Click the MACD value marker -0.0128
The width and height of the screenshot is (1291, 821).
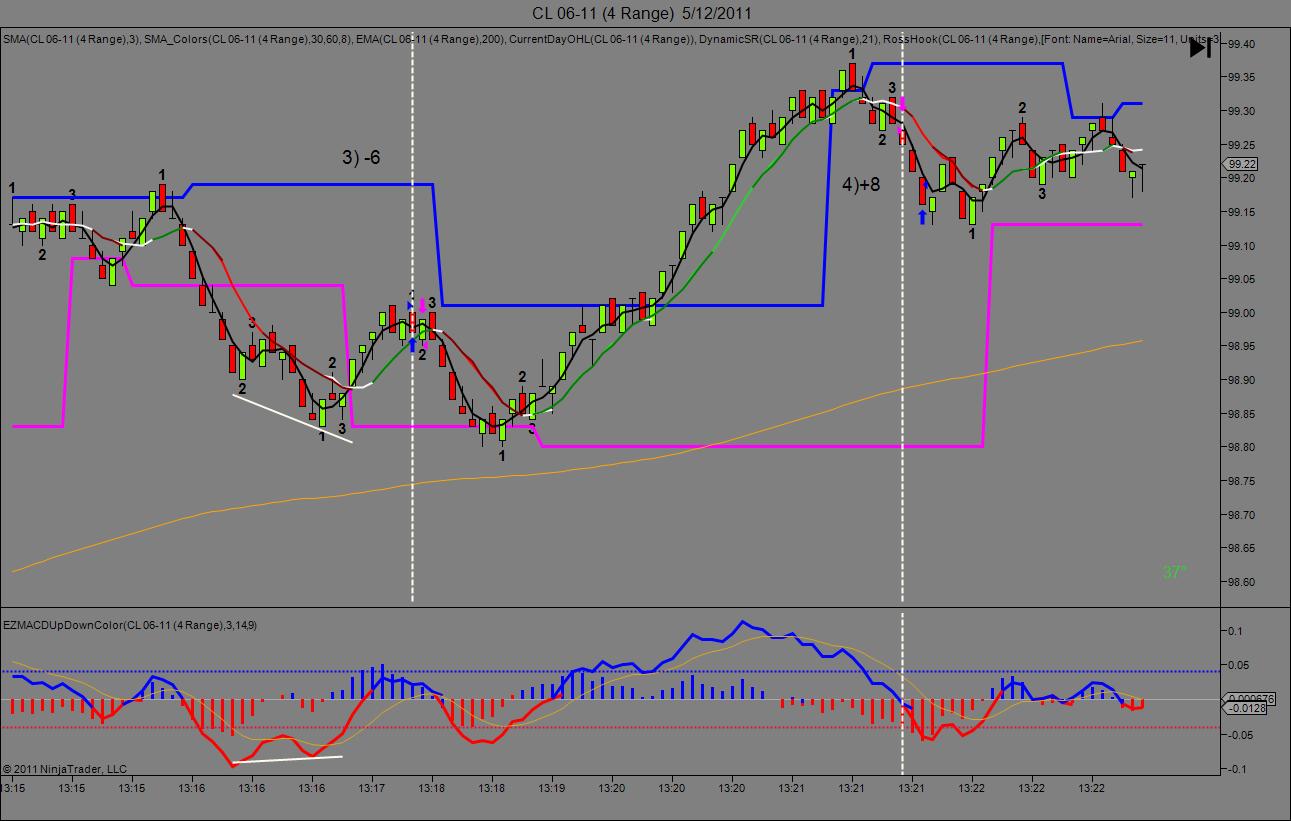click(x=1244, y=709)
